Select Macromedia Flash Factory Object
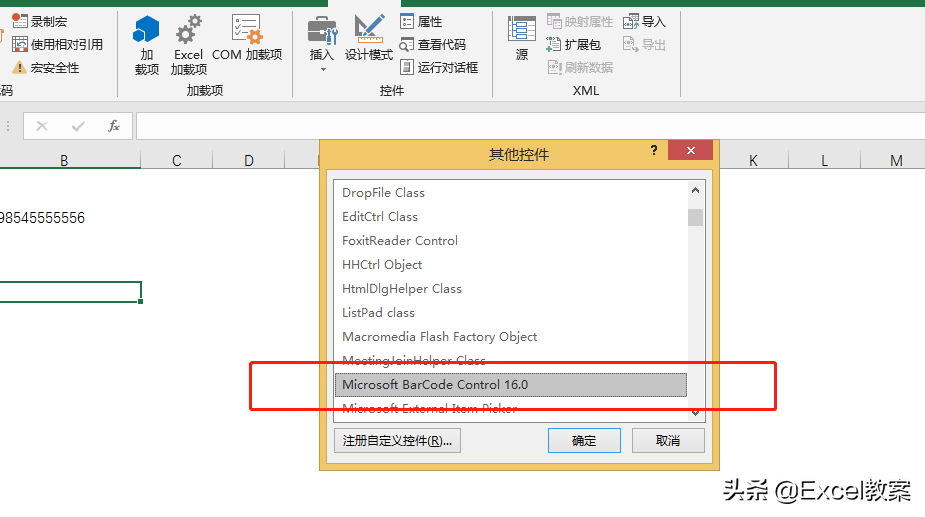Image resolution: width=925 pixels, height=517 pixels. pyautogui.click(x=511, y=336)
